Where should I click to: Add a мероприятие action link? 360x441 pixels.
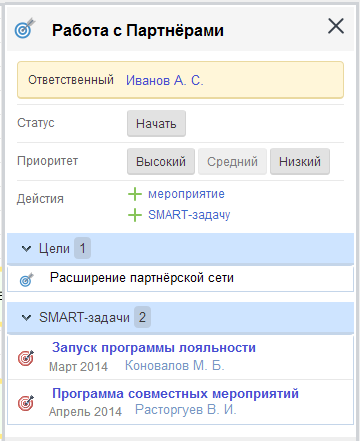186,194
